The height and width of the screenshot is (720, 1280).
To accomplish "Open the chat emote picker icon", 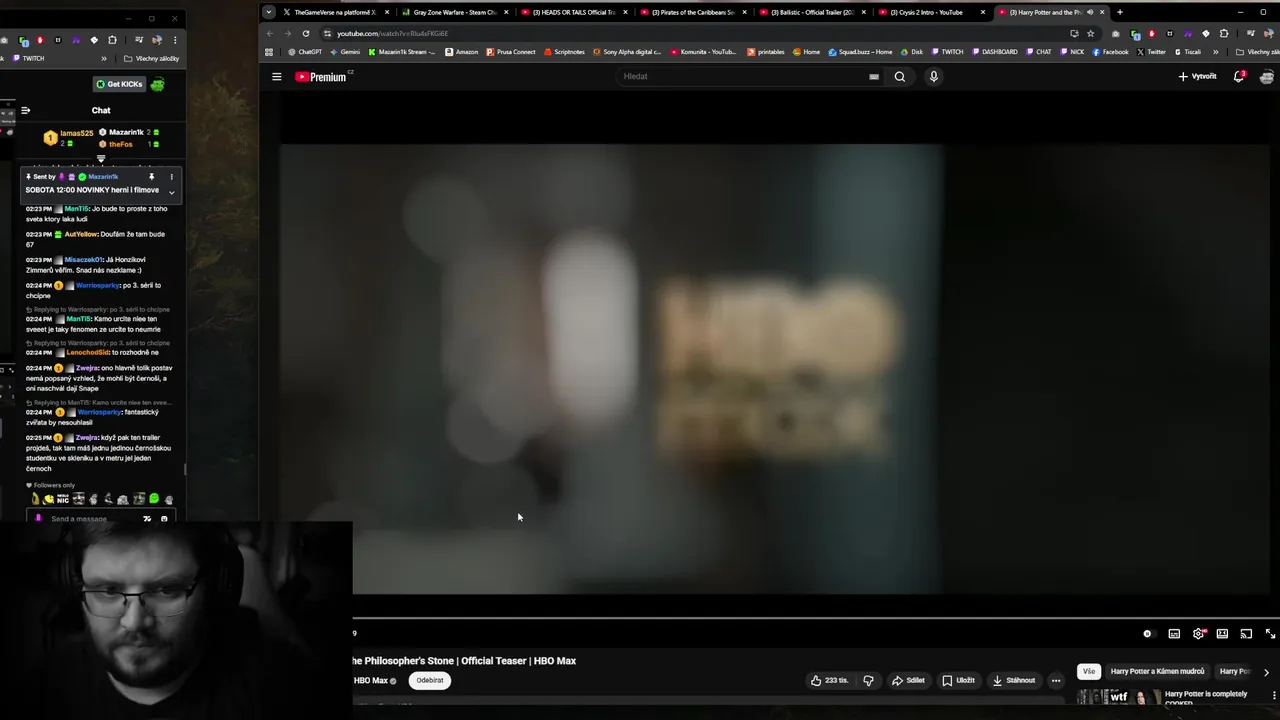I will [164, 519].
